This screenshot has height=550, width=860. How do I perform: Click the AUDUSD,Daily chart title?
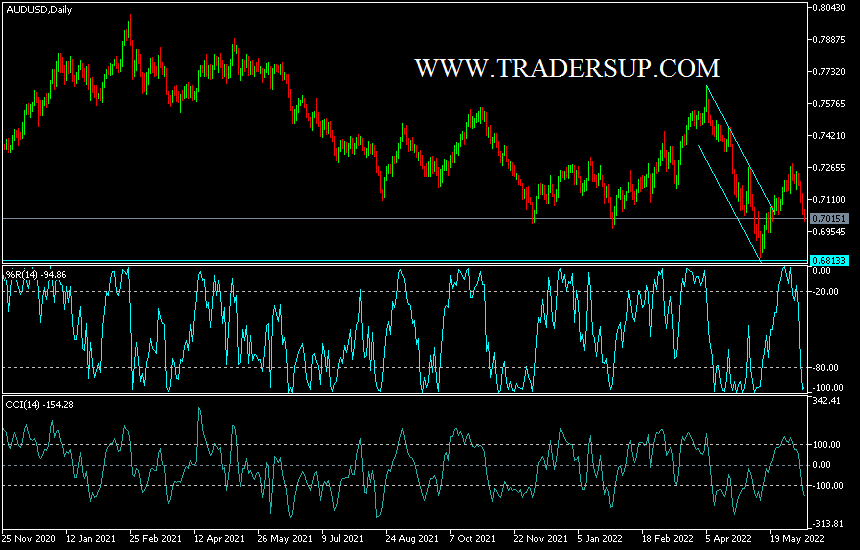[x=39, y=10]
